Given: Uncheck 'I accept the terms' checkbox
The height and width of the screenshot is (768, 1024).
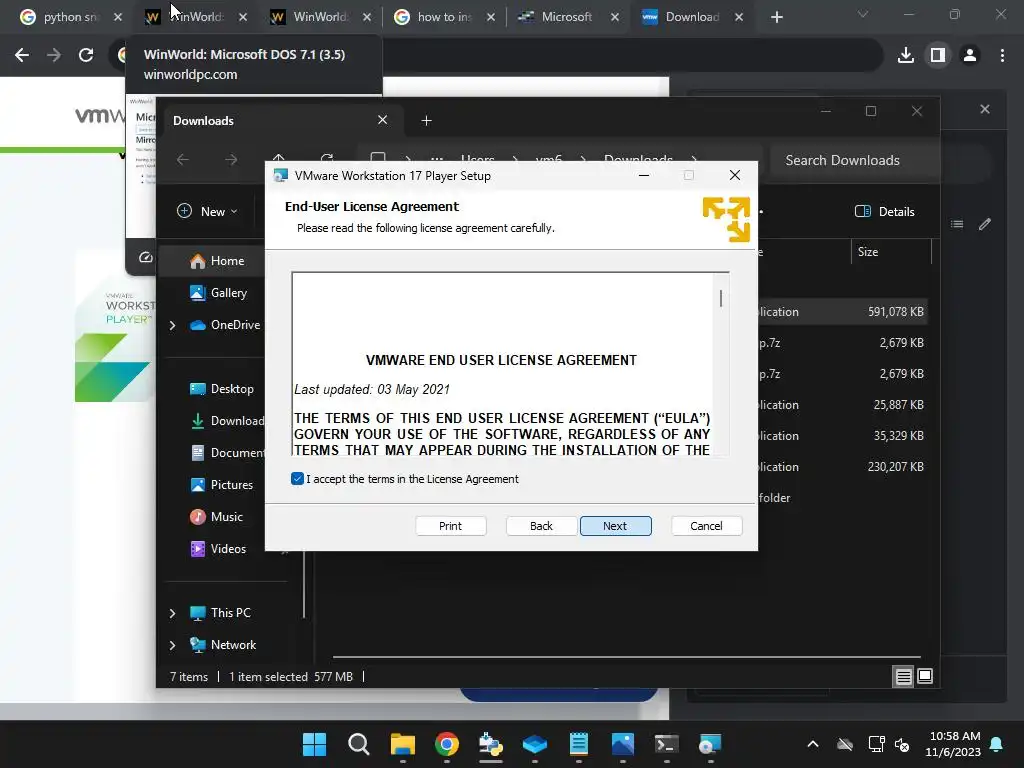Looking at the screenshot, I should coord(297,479).
